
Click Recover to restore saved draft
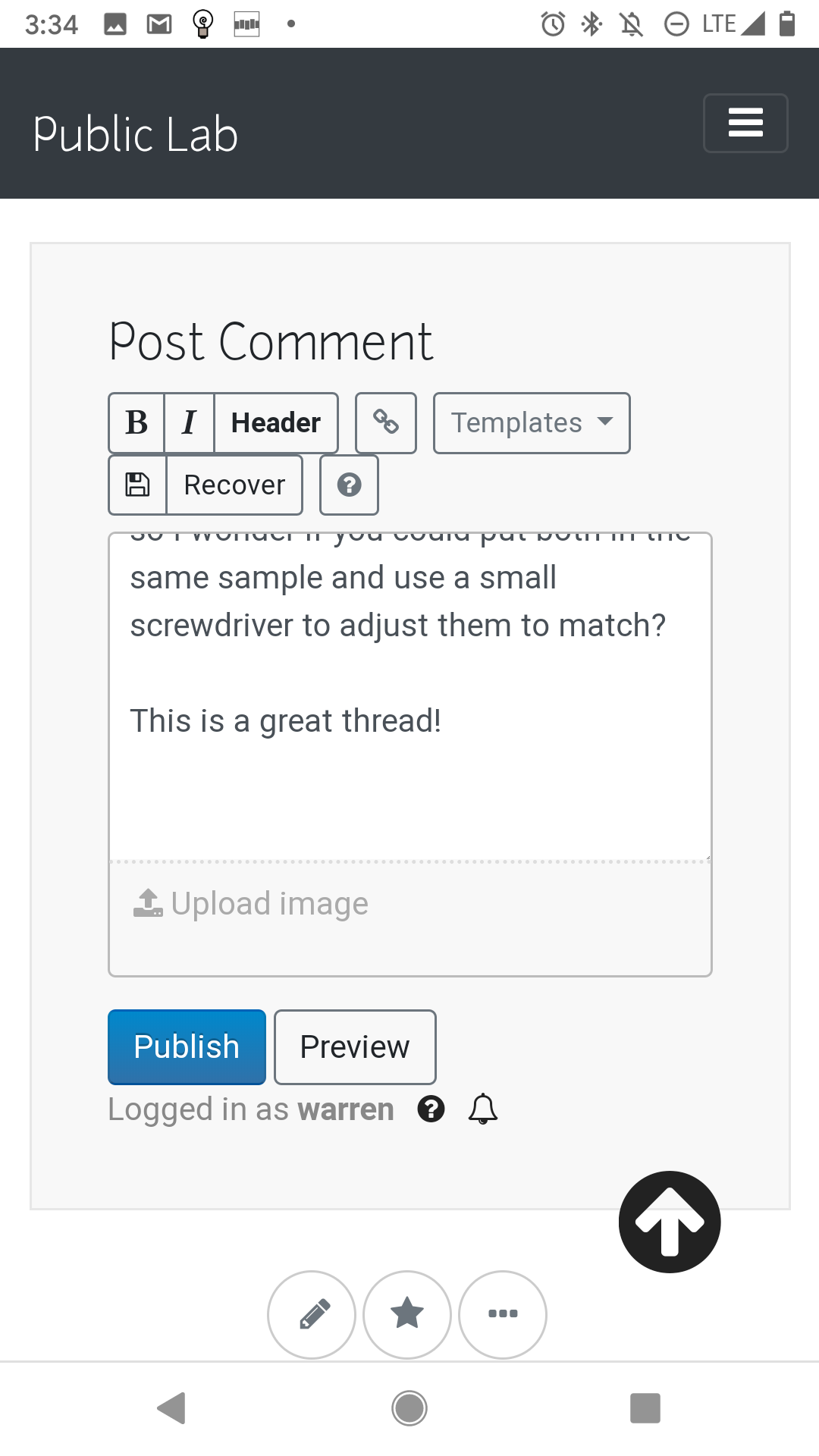coord(234,484)
